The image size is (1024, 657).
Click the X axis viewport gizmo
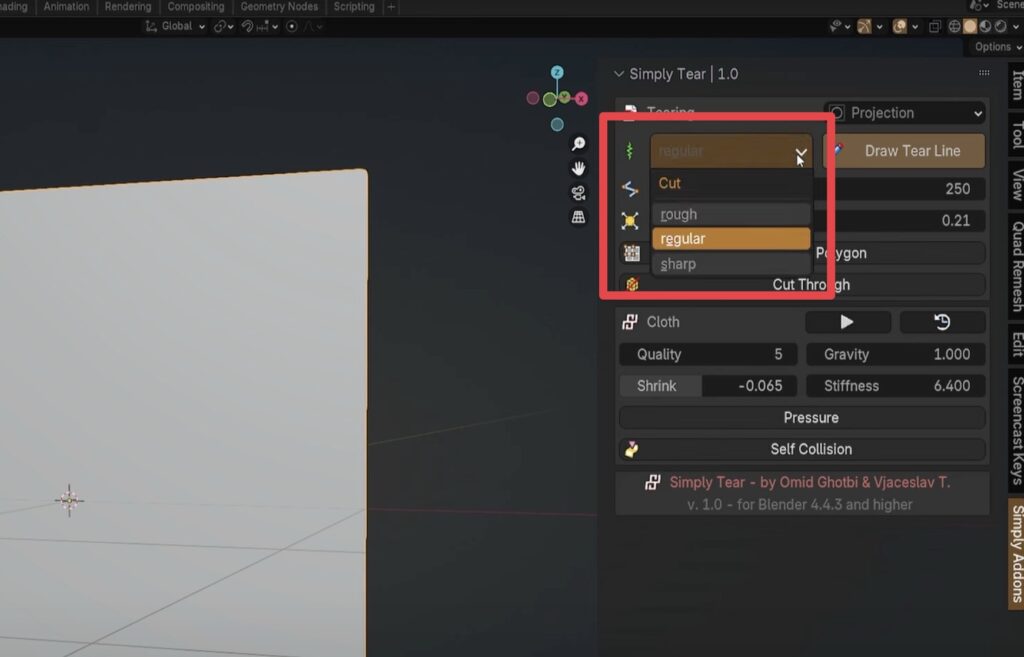(581, 99)
